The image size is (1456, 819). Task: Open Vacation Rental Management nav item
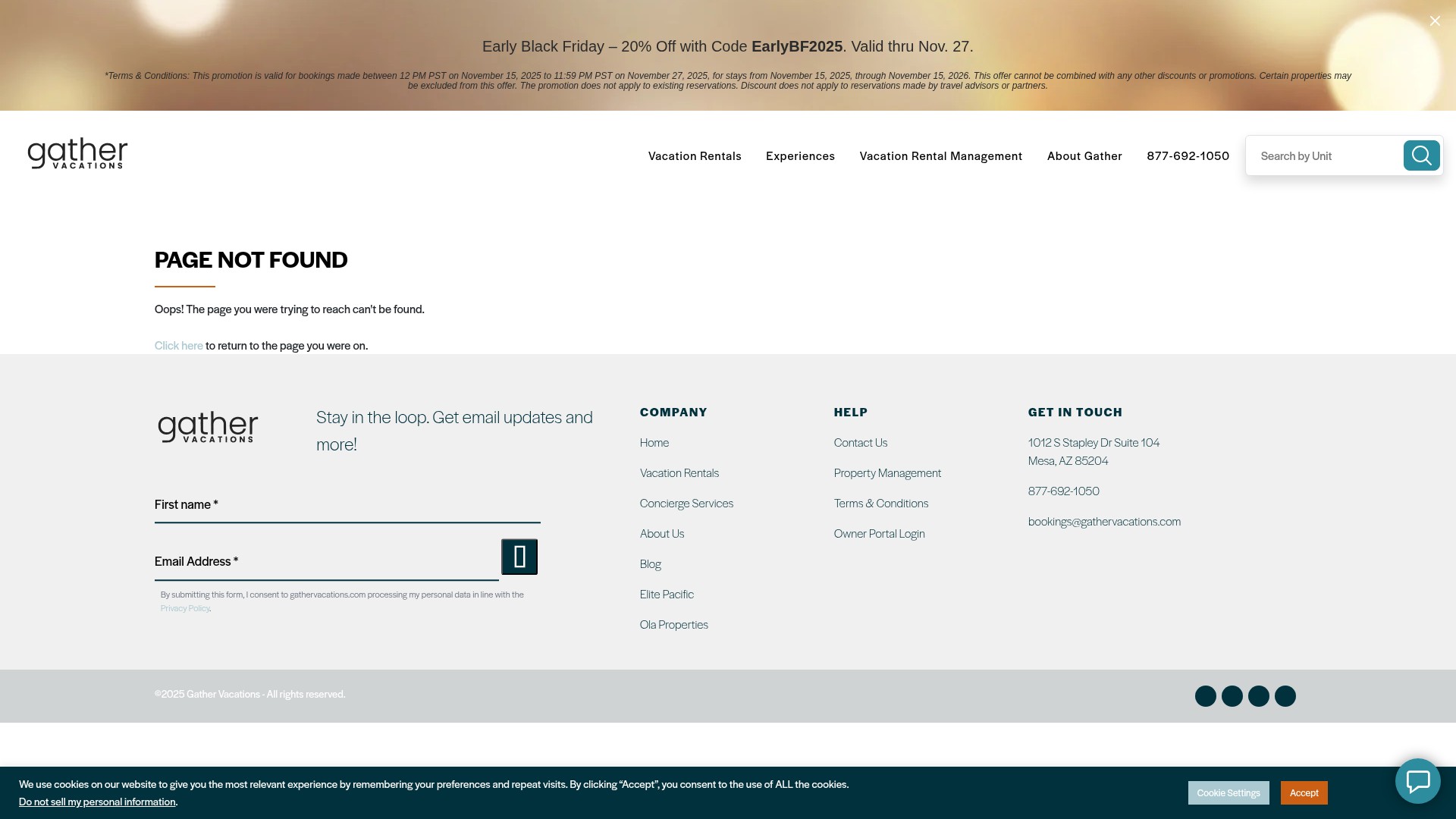click(941, 155)
